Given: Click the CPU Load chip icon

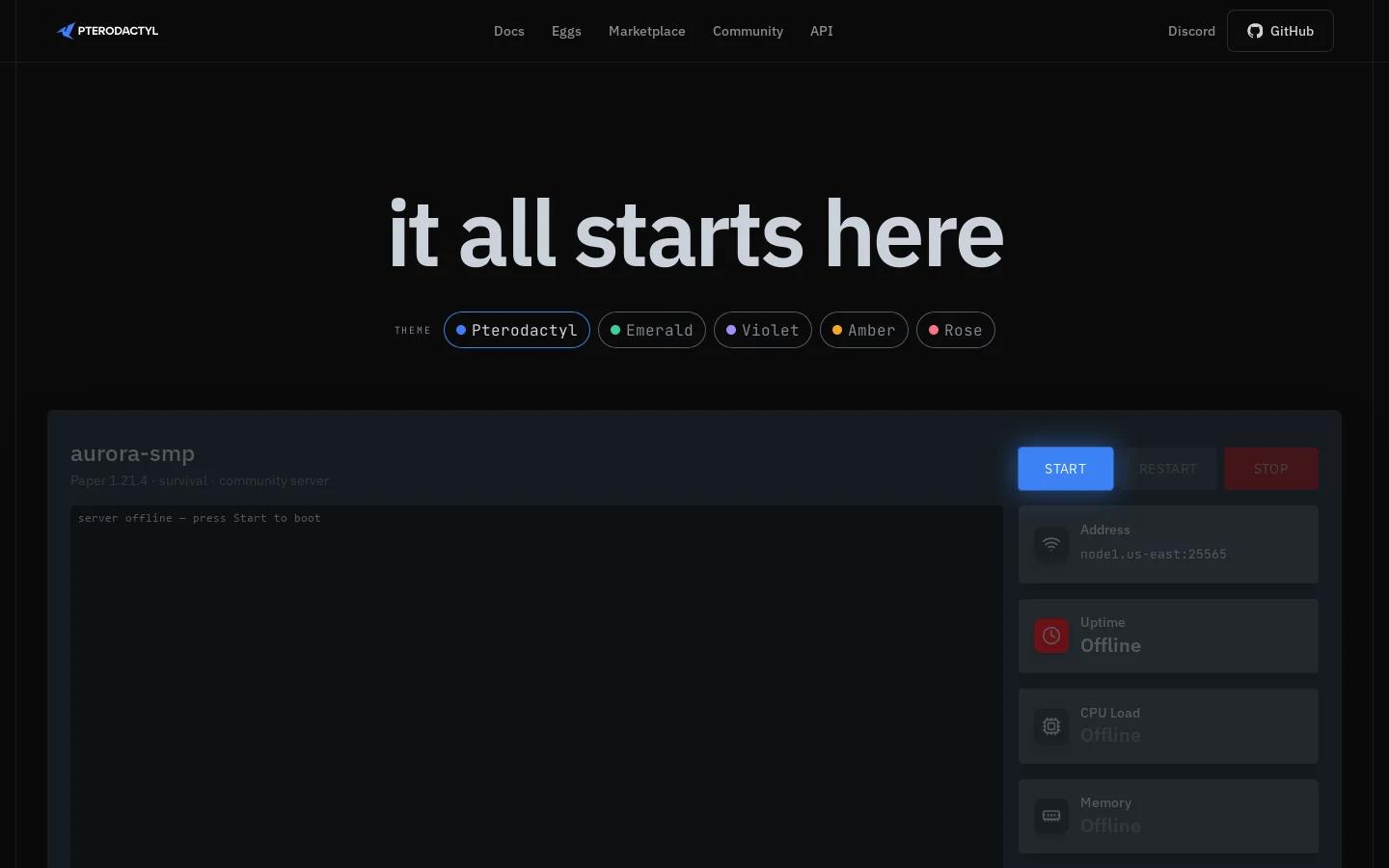Looking at the screenshot, I should [1051, 726].
